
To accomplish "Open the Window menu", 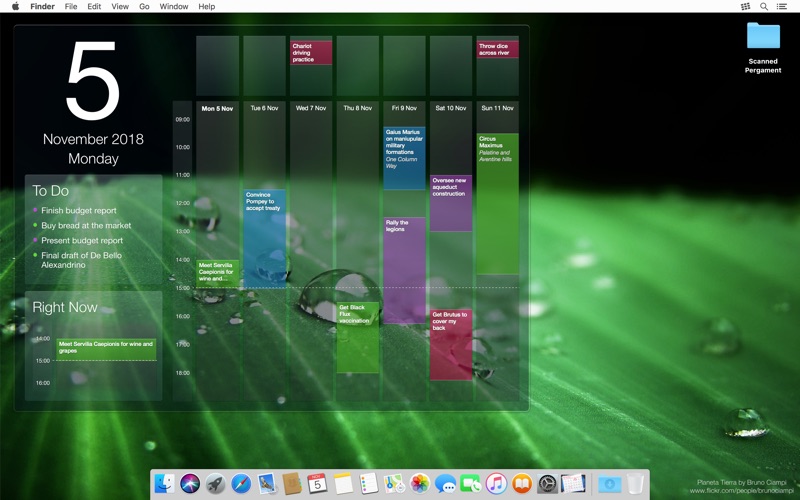I will 174,6.
